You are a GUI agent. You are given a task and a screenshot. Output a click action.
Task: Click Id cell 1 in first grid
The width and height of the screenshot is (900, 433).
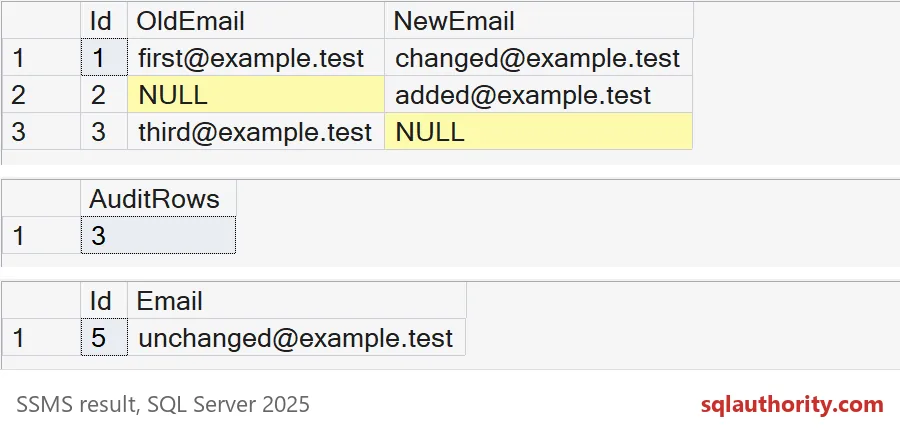coord(104,58)
